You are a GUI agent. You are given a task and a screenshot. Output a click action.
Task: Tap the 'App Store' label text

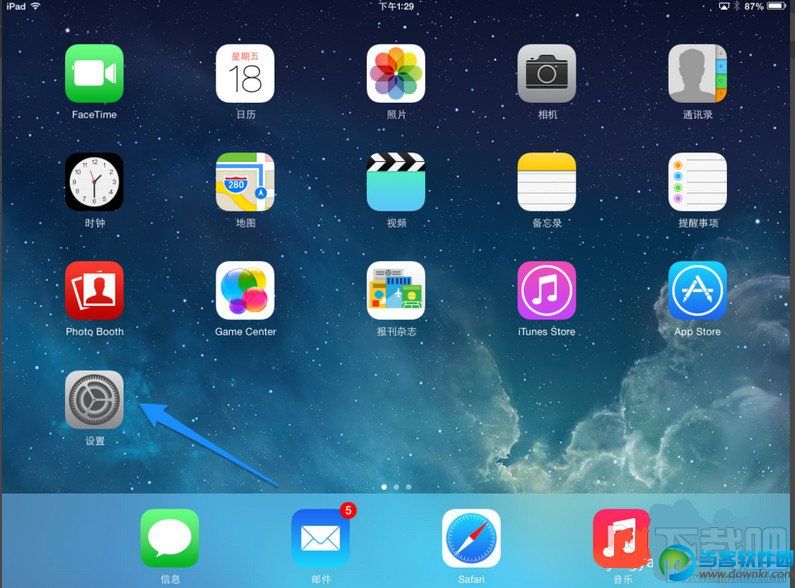tap(698, 332)
